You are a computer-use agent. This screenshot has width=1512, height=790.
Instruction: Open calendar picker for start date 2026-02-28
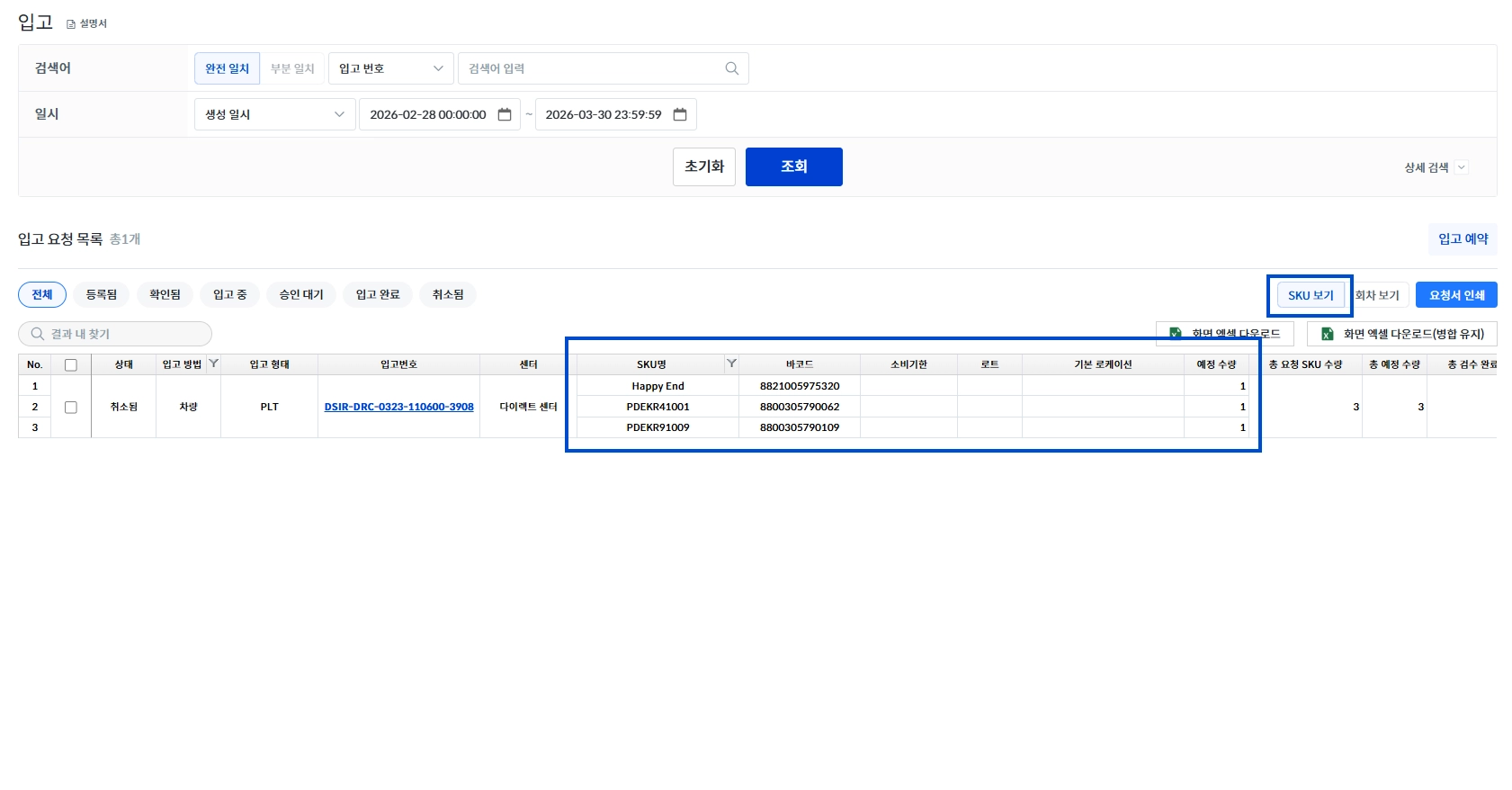coord(505,114)
